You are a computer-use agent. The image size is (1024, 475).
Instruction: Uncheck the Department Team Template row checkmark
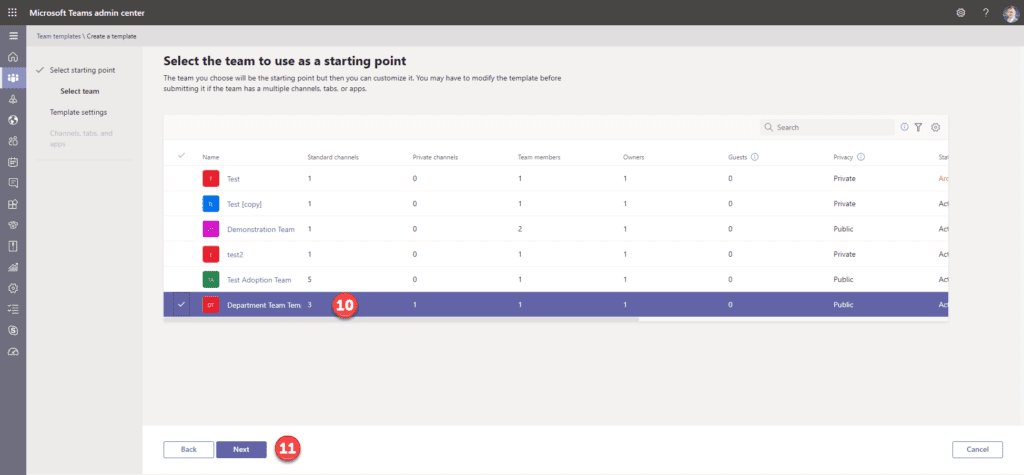[182, 304]
